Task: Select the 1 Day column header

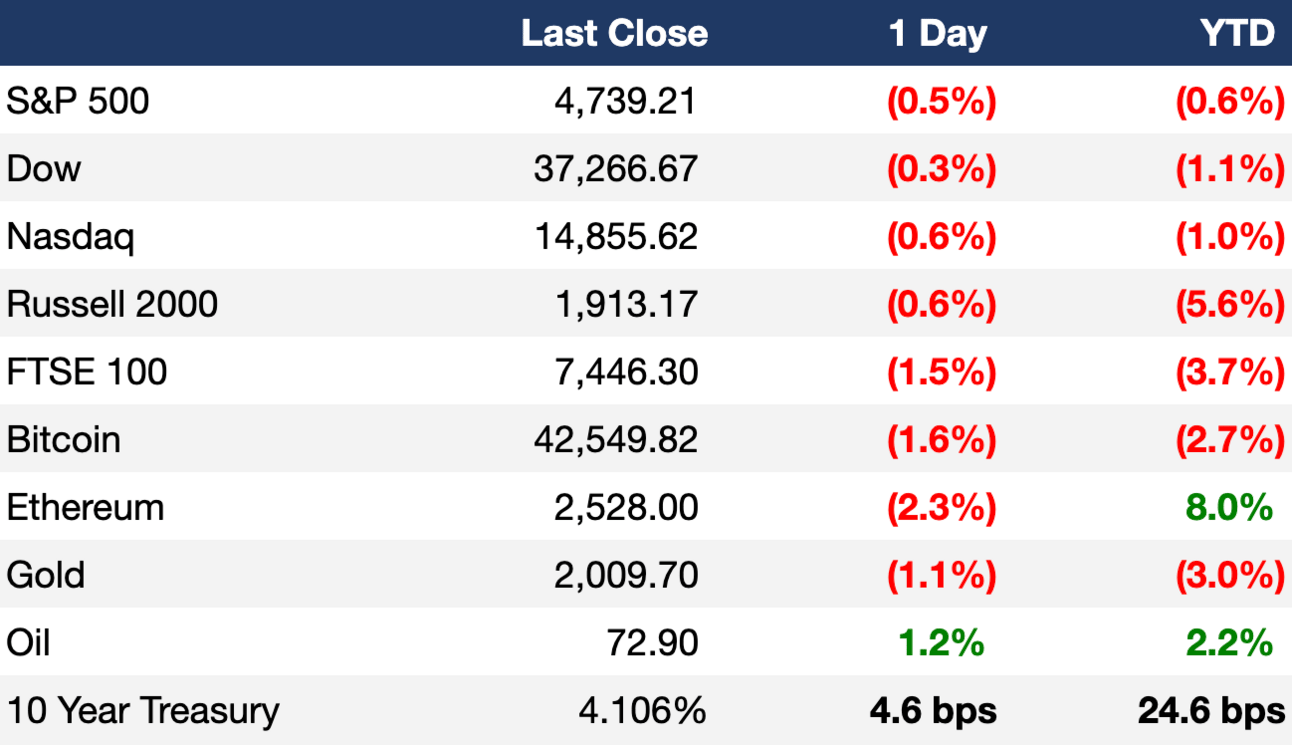Action: (937, 34)
